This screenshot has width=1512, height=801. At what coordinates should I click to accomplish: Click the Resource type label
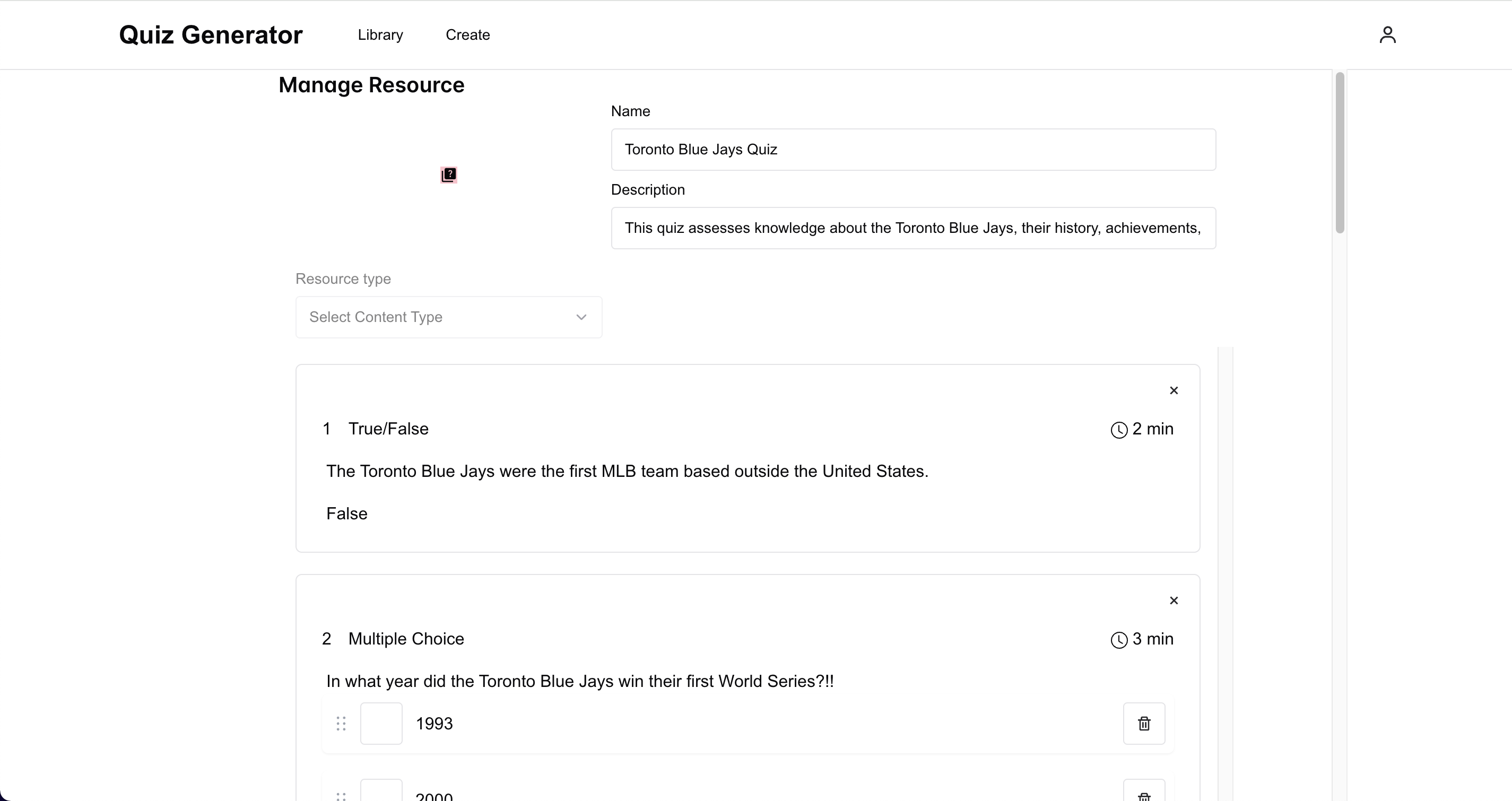(343, 278)
